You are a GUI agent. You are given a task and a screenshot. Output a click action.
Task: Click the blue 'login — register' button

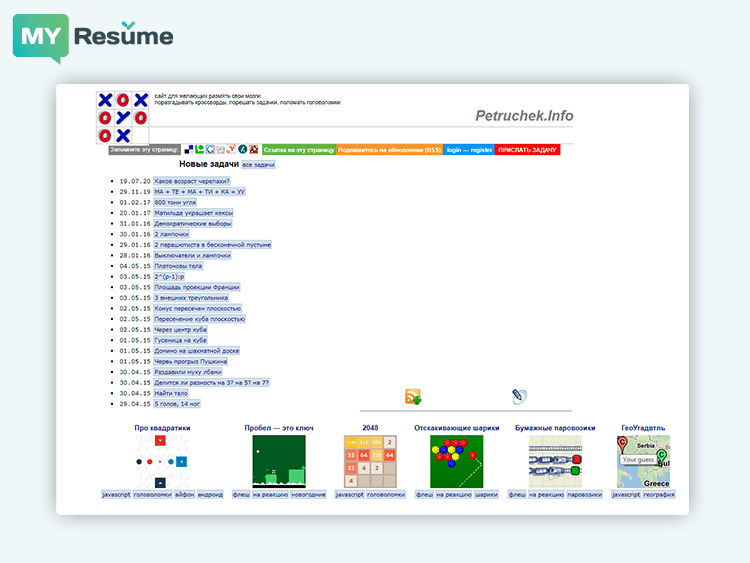tap(469, 150)
